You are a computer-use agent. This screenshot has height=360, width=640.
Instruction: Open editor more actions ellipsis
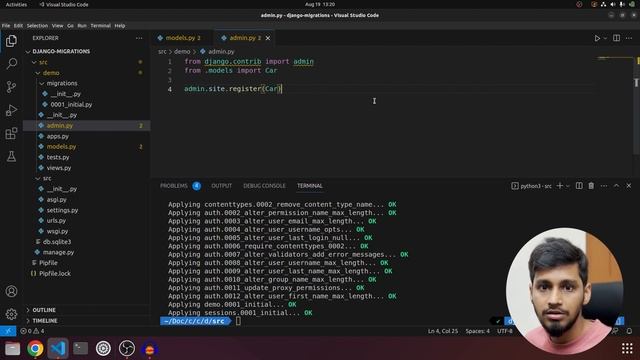629,38
